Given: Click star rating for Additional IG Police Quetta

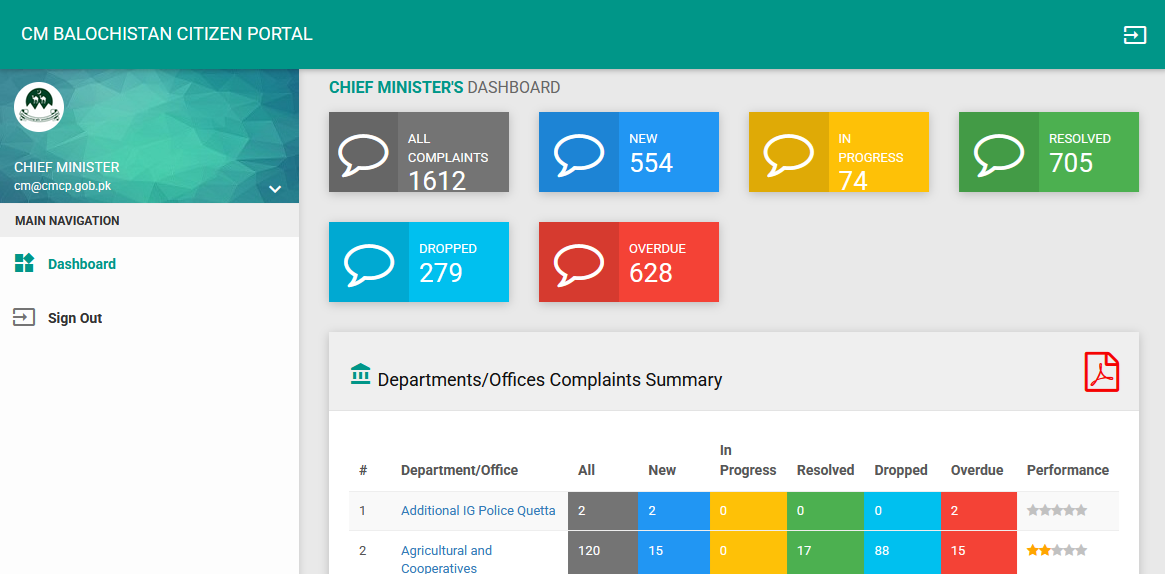Looking at the screenshot, I should (x=1056, y=510).
